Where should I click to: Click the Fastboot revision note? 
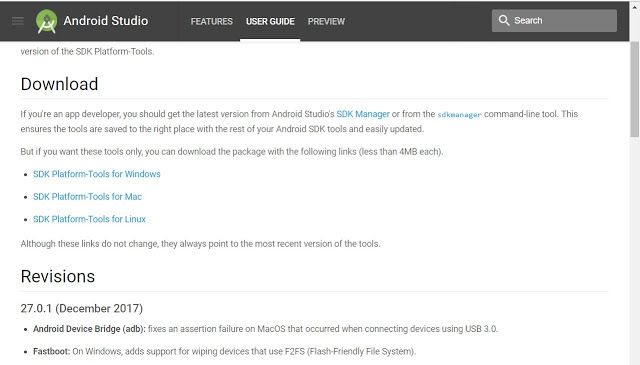[224, 351]
